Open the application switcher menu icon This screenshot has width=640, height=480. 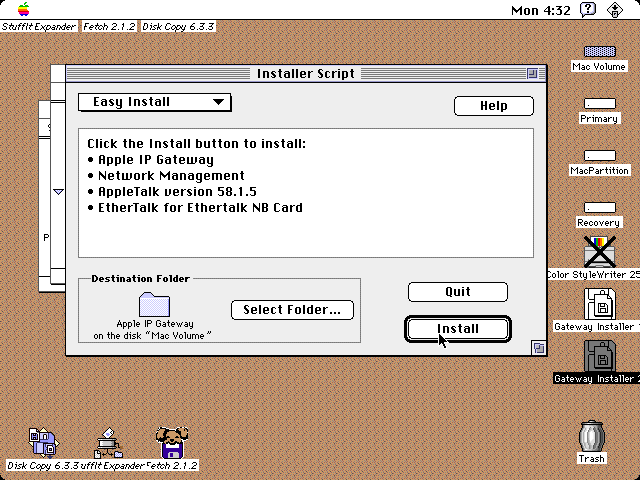click(615, 9)
